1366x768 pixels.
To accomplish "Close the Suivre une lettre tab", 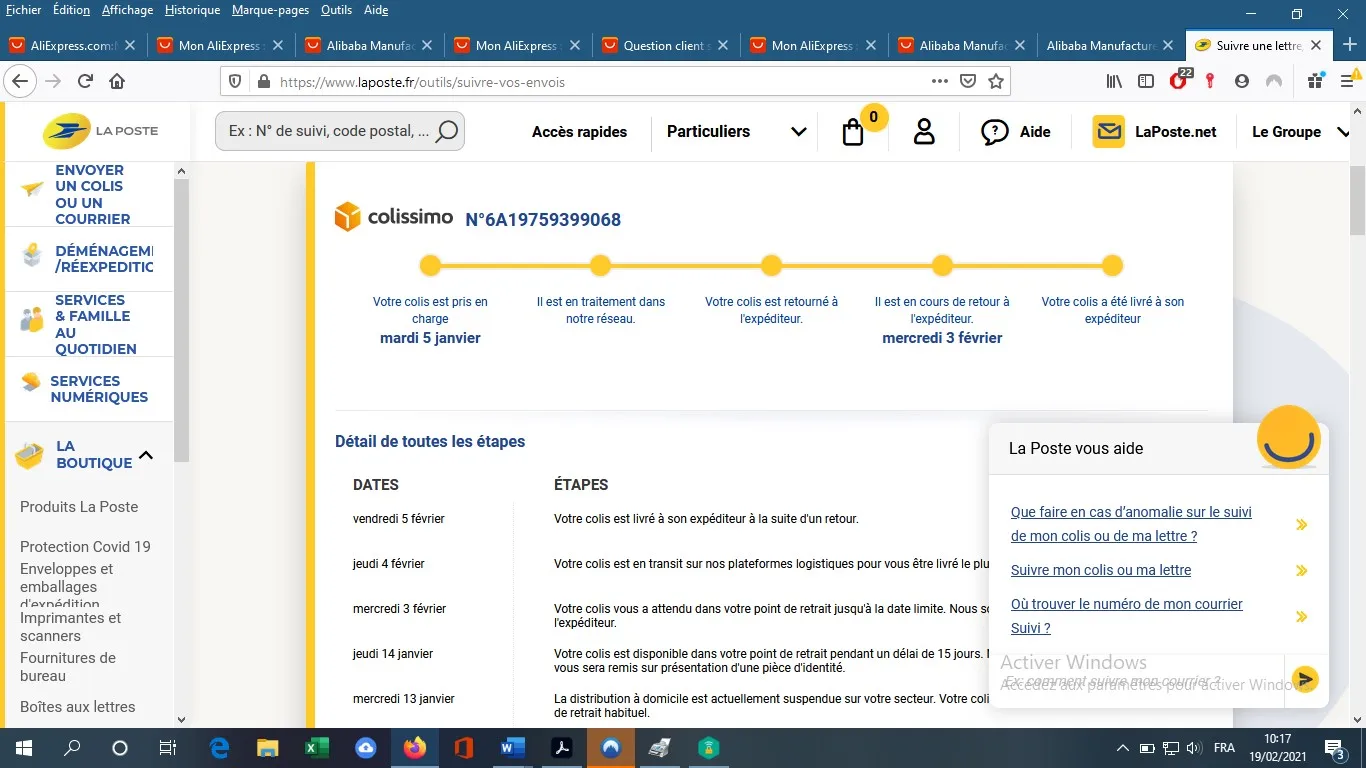I will 1316,45.
